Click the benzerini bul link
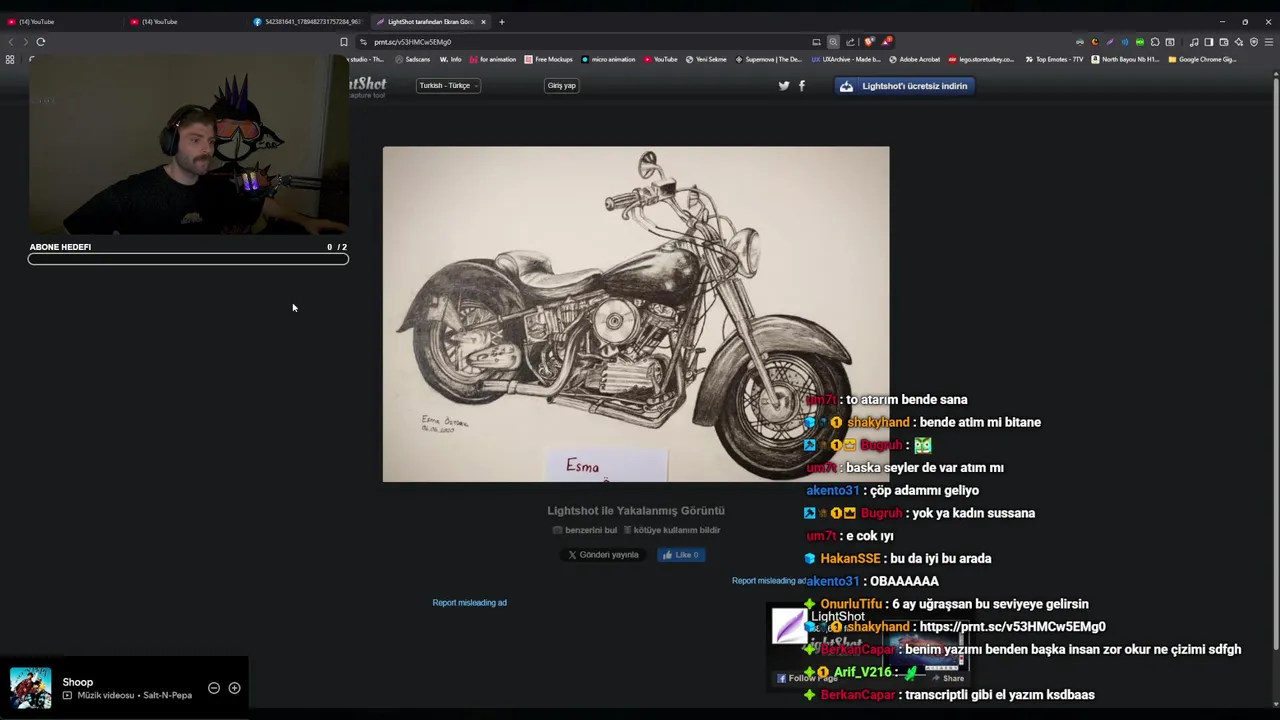This screenshot has width=1280, height=720. (x=586, y=530)
